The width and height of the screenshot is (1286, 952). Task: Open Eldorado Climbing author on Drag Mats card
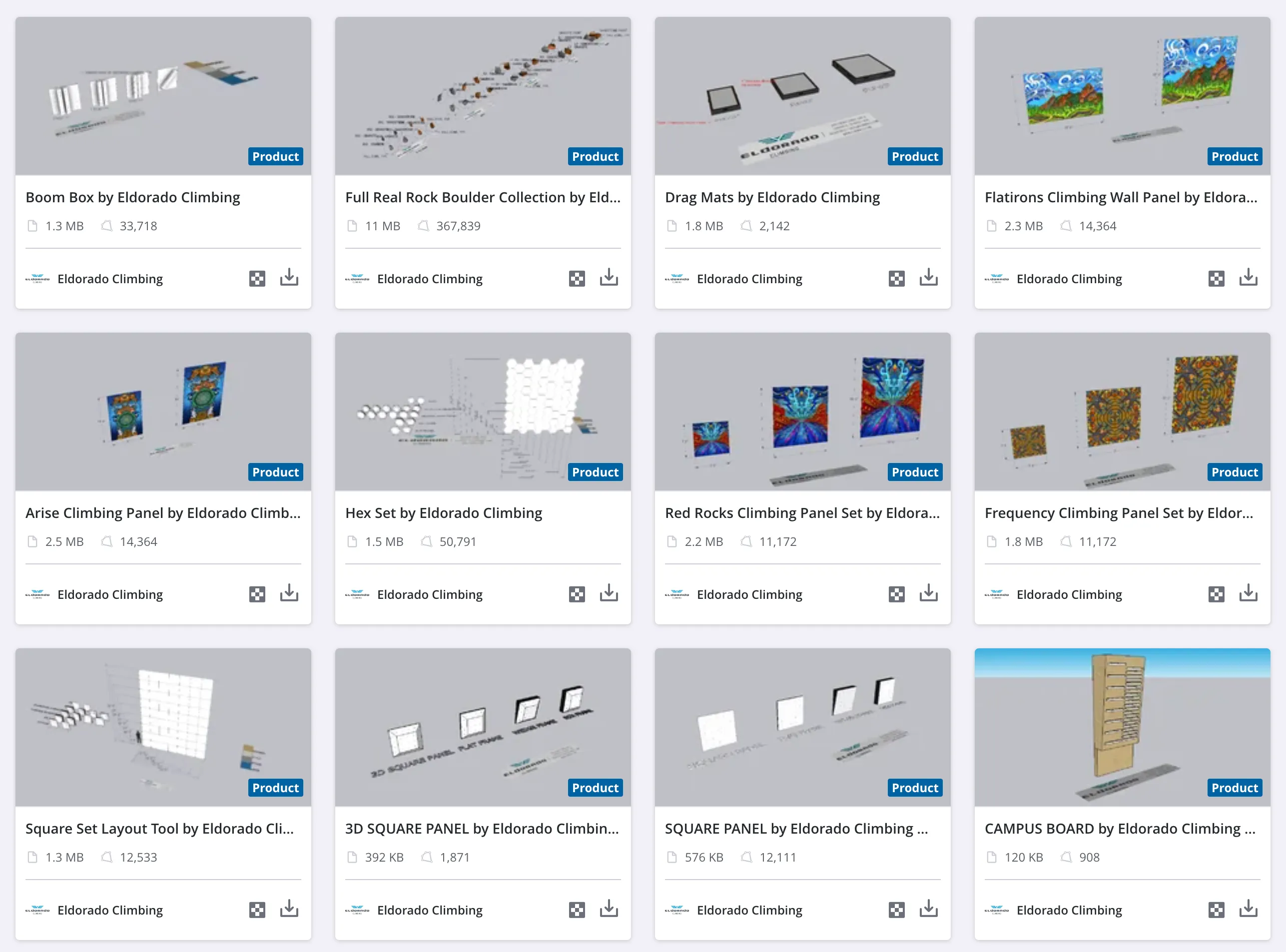[749, 279]
